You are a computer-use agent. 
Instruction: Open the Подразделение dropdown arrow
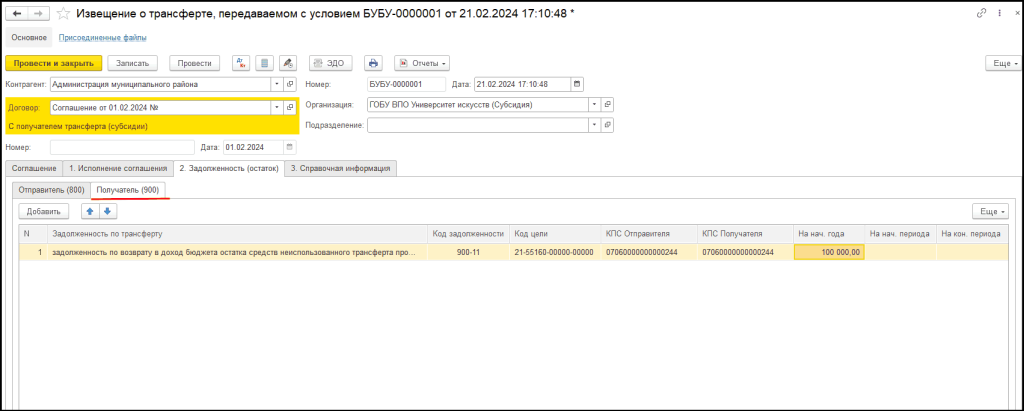594,125
